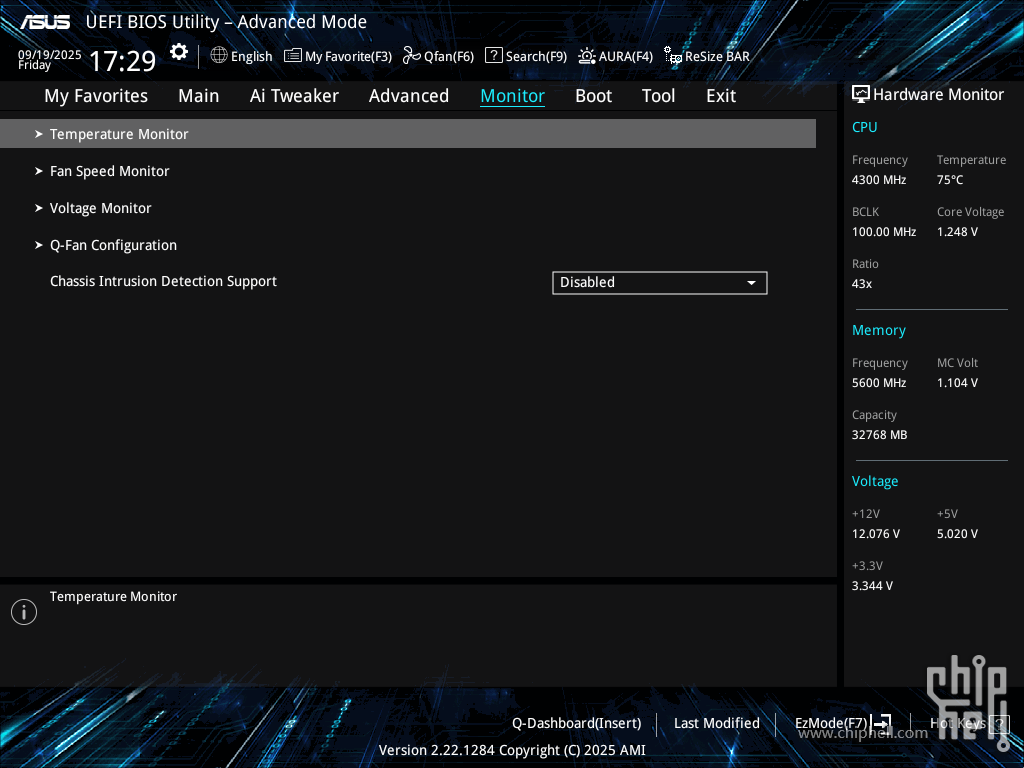Go to the Boot tab
Image resolution: width=1024 pixels, height=768 pixels.
point(594,96)
